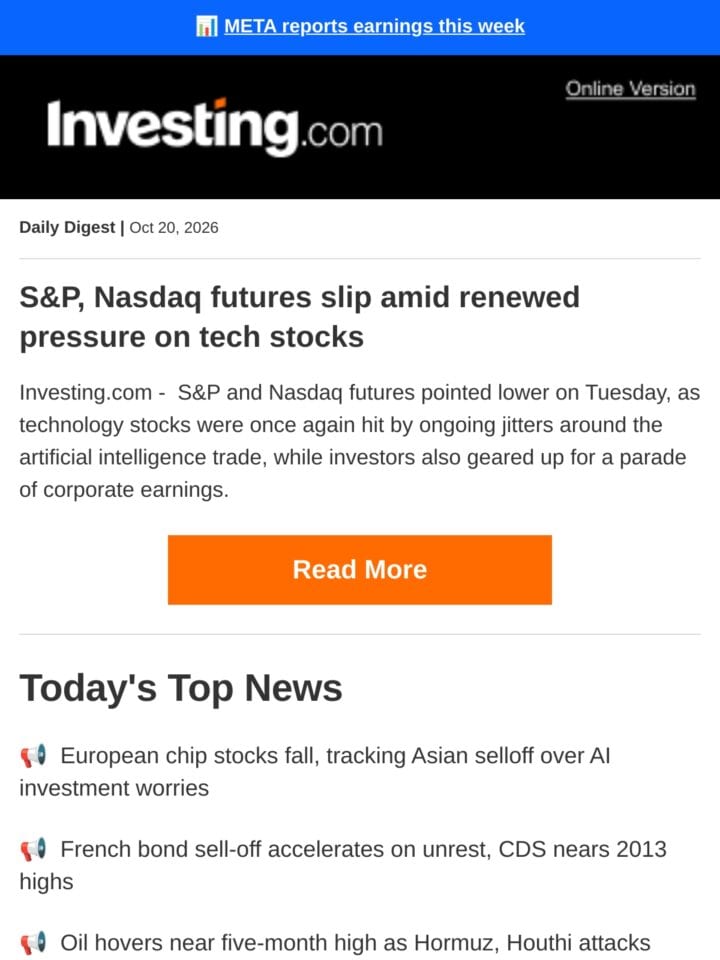Click the blue earnings announcement banner
This screenshot has width=720, height=960.
click(x=360, y=27)
